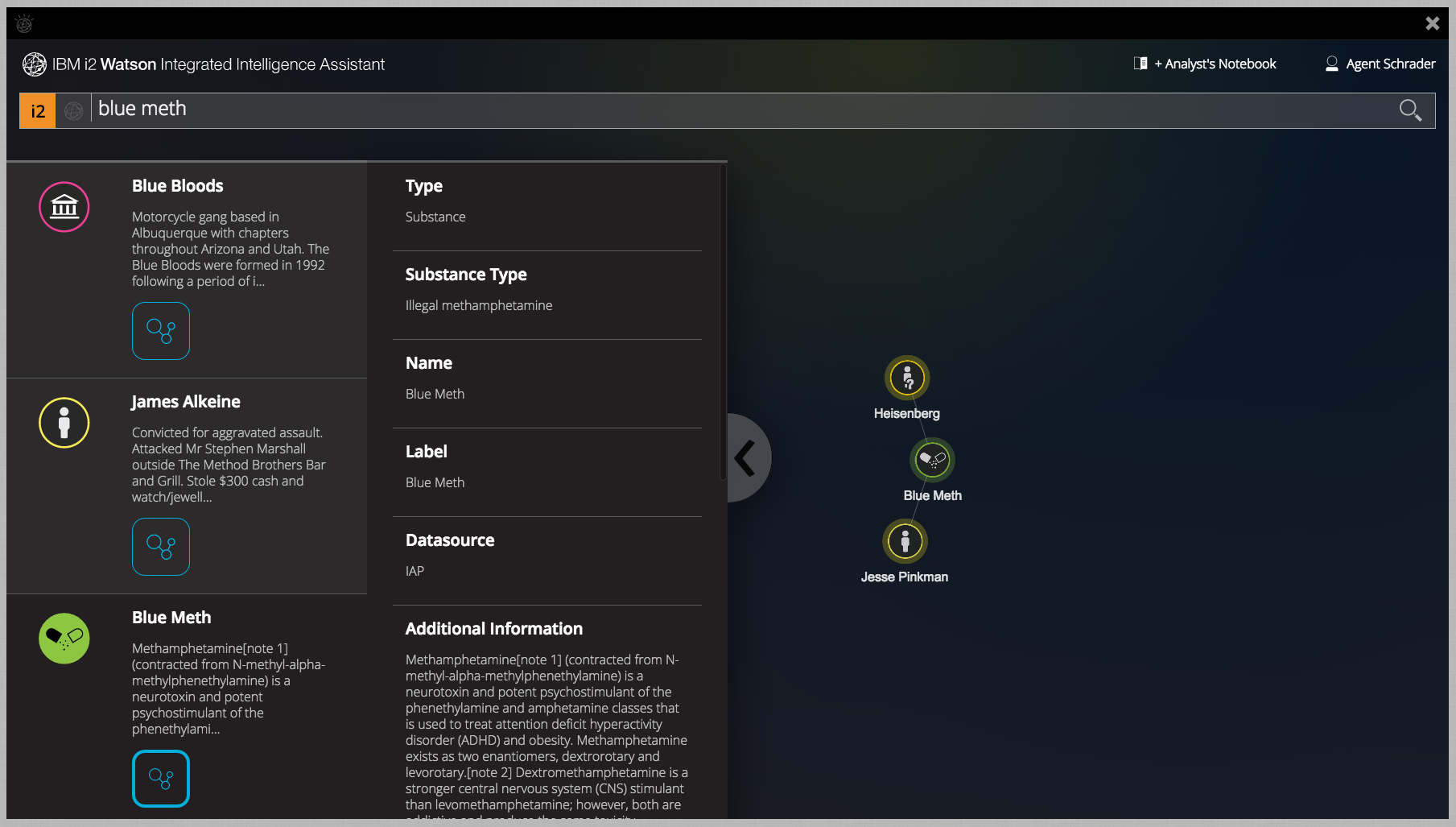Viewport: 1456px width, 827px height.
Task: Close the window with the X button
Action: pyautogui.click(x=1432, y=23)
